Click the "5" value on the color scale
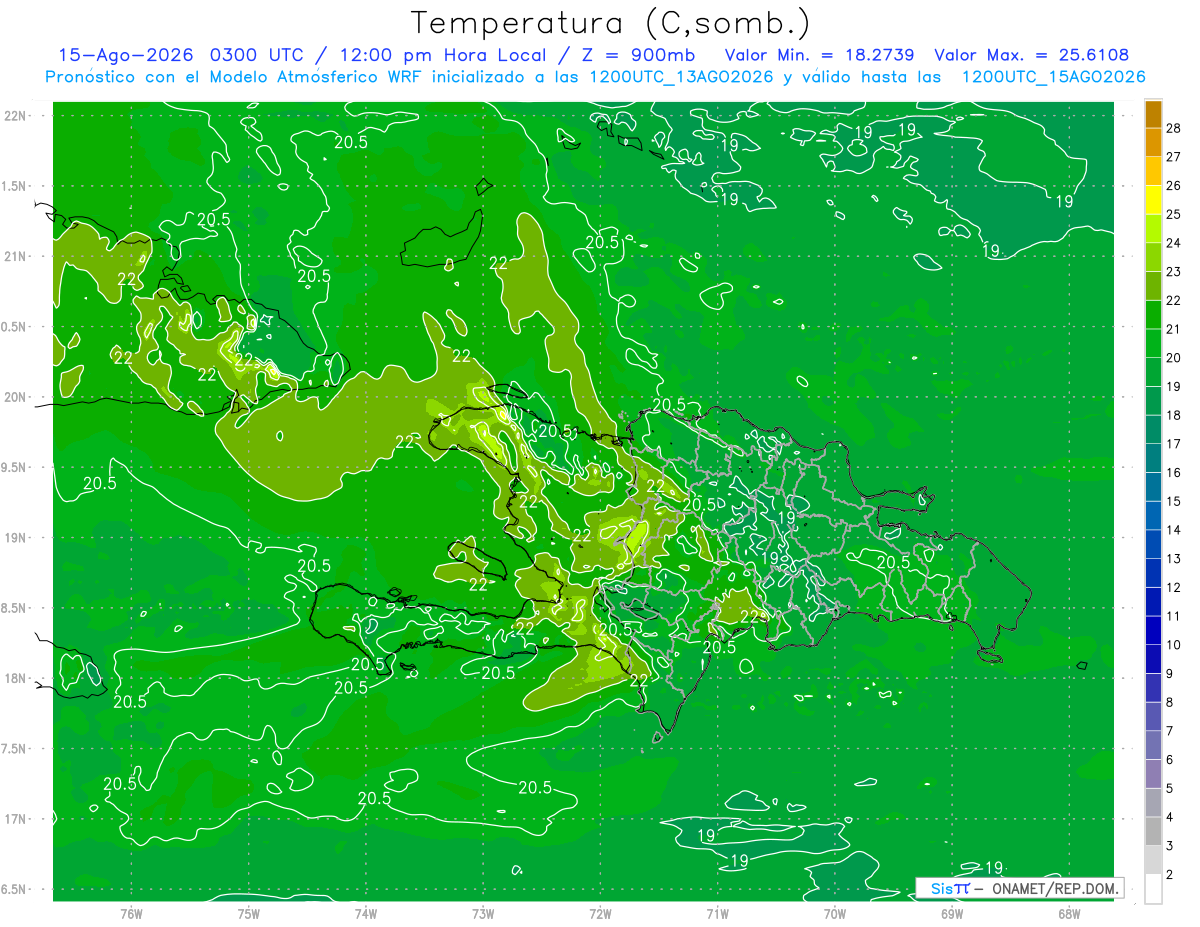This screenshot has height=927, width=1200. click(1170, 788)
